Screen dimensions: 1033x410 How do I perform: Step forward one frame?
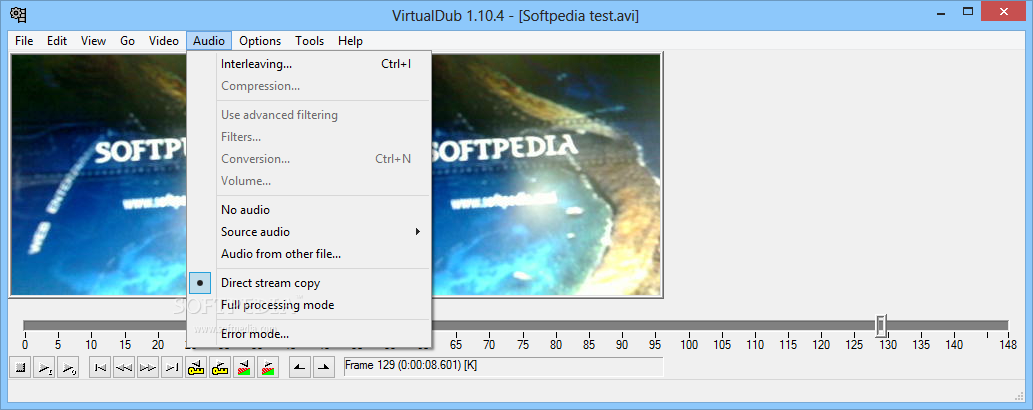(x=148, y=368)
